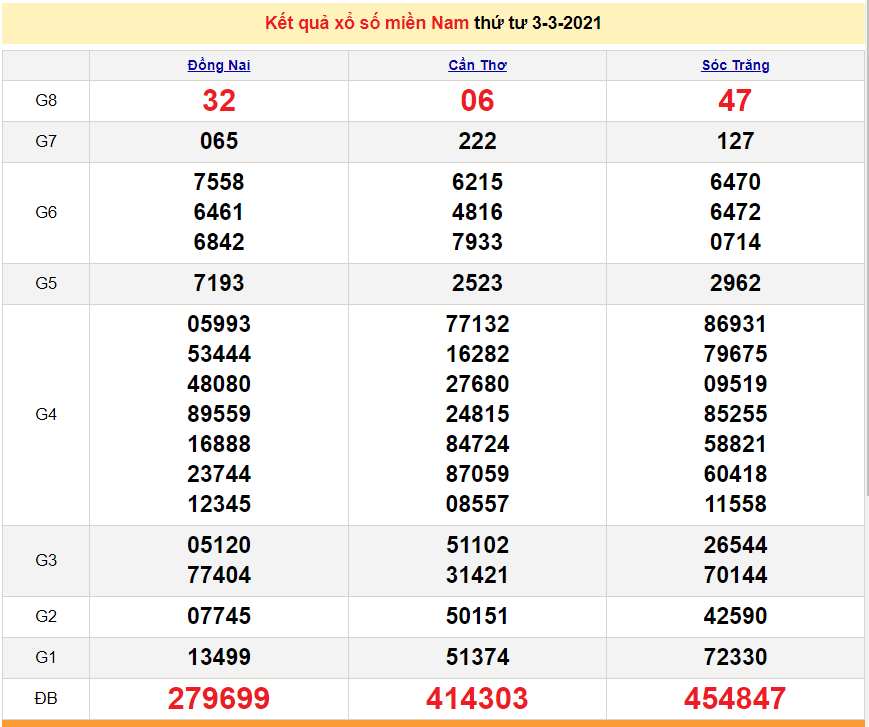This screenshot has height=727, width=869.
Task: Open the Cần Thơ province link
Action: coord(477,65)
